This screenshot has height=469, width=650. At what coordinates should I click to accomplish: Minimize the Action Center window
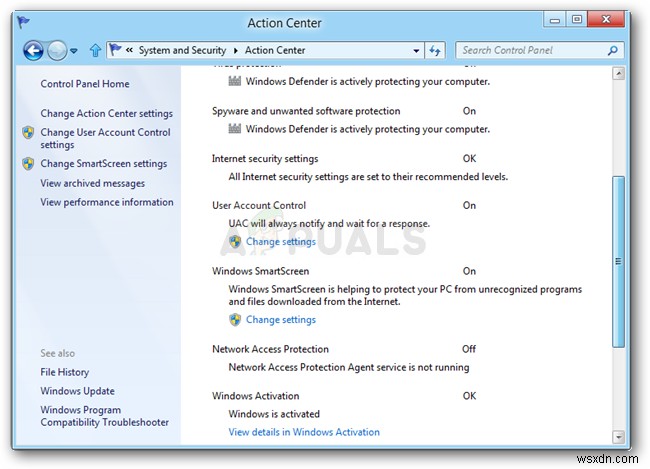555,19
